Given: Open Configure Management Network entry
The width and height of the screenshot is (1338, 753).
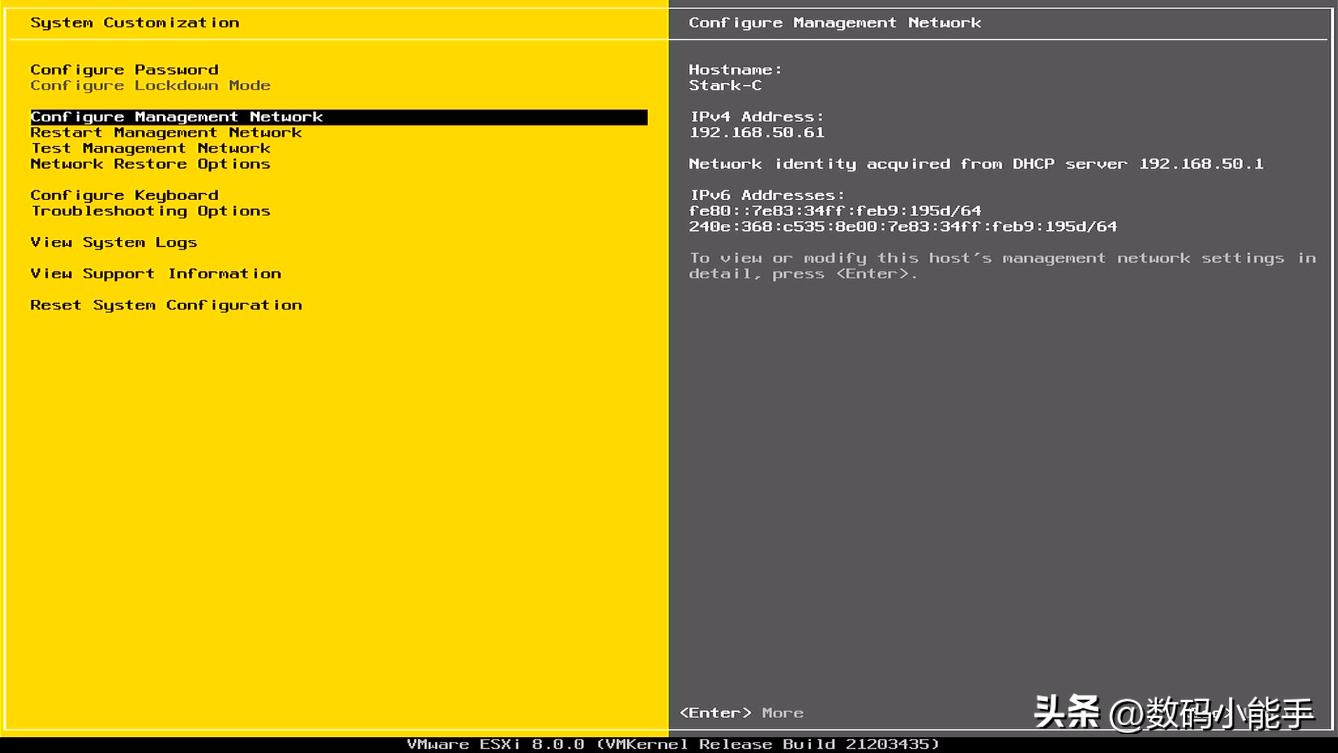Looking at the screenshot, I should pos(339,117).
